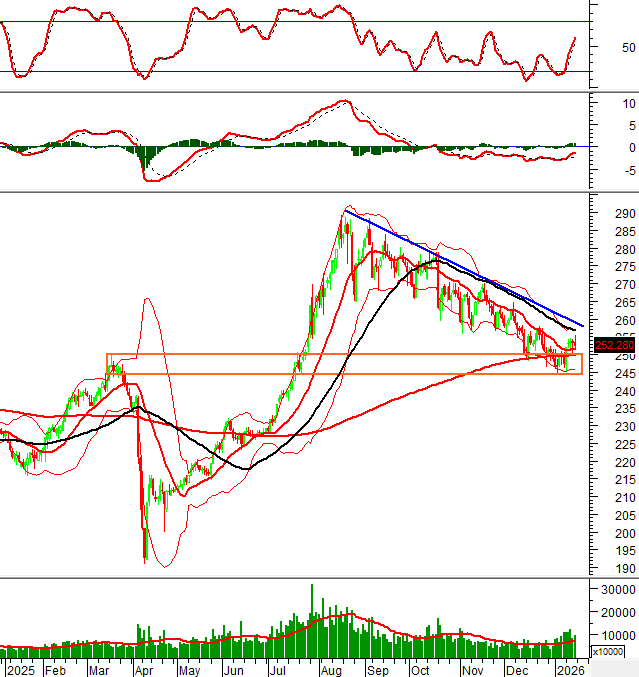Click the 200 price axis label

[625, 534]
